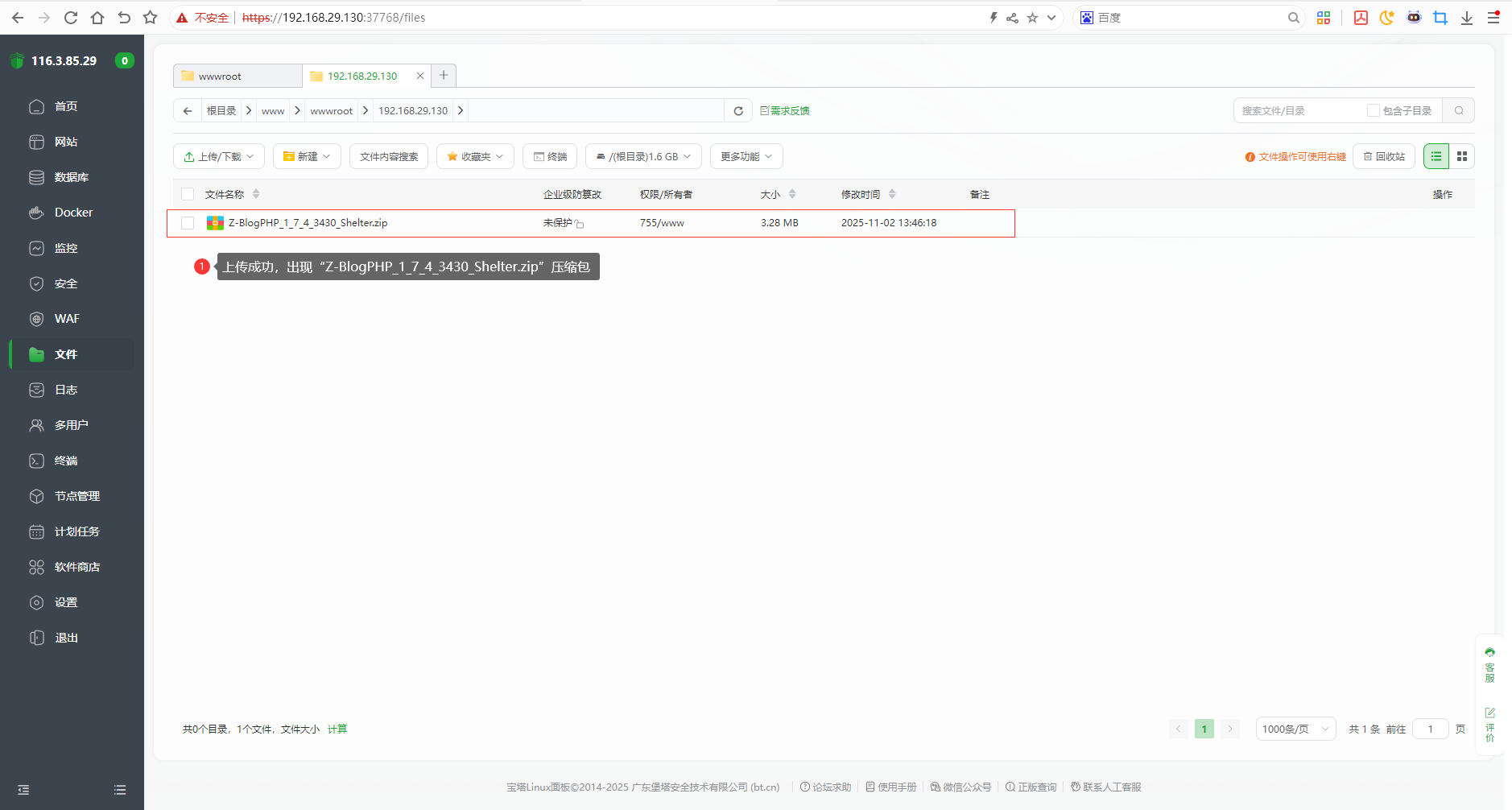Click the 退出 logout icon
This screenshot has width=1512, height=810.
tap(36, 638)
